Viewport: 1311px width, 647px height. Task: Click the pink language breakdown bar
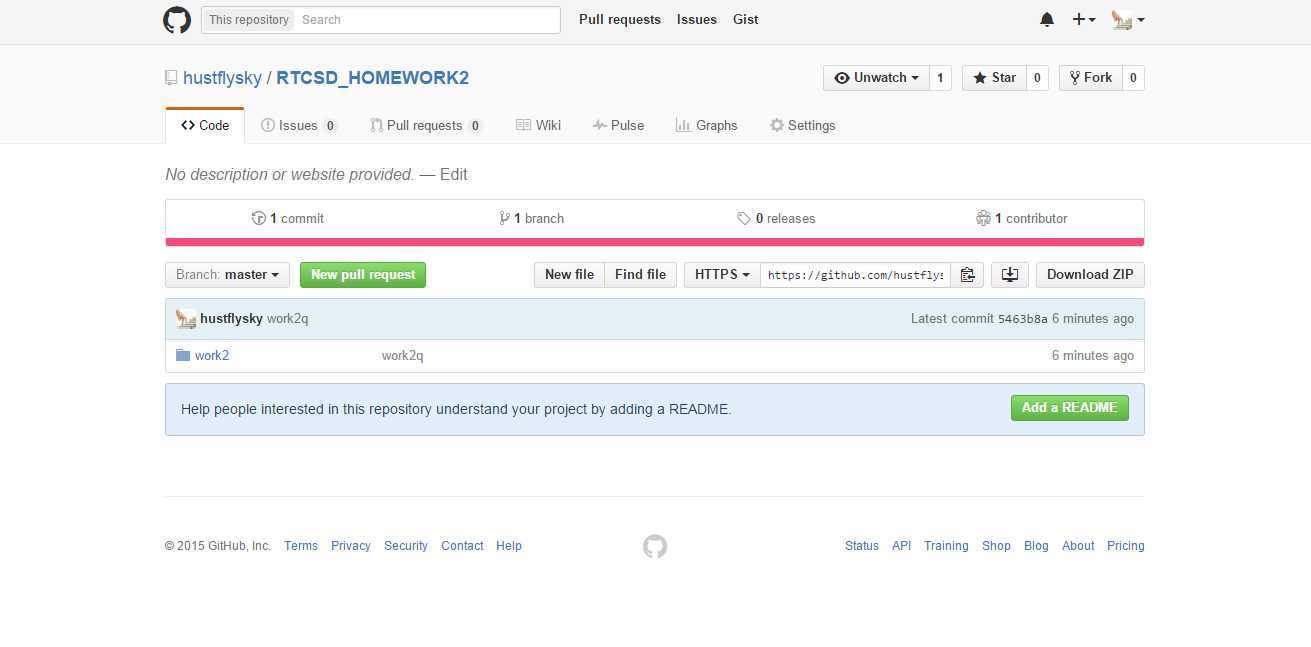(655, 242)
